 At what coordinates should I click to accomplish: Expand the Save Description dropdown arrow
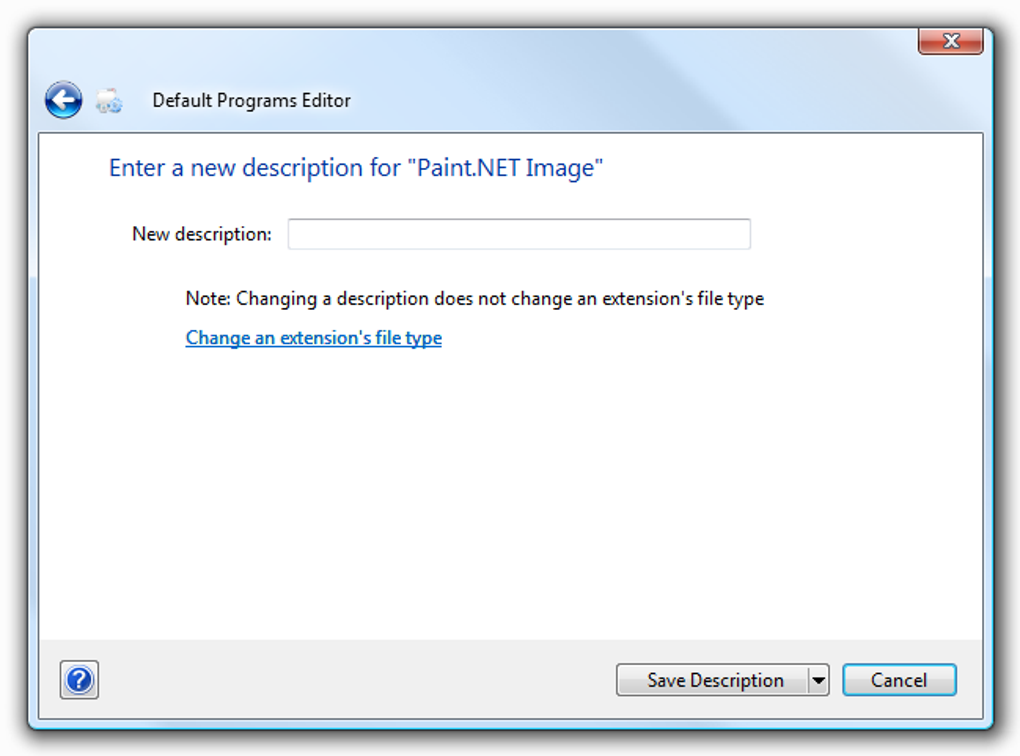[819, 680]
